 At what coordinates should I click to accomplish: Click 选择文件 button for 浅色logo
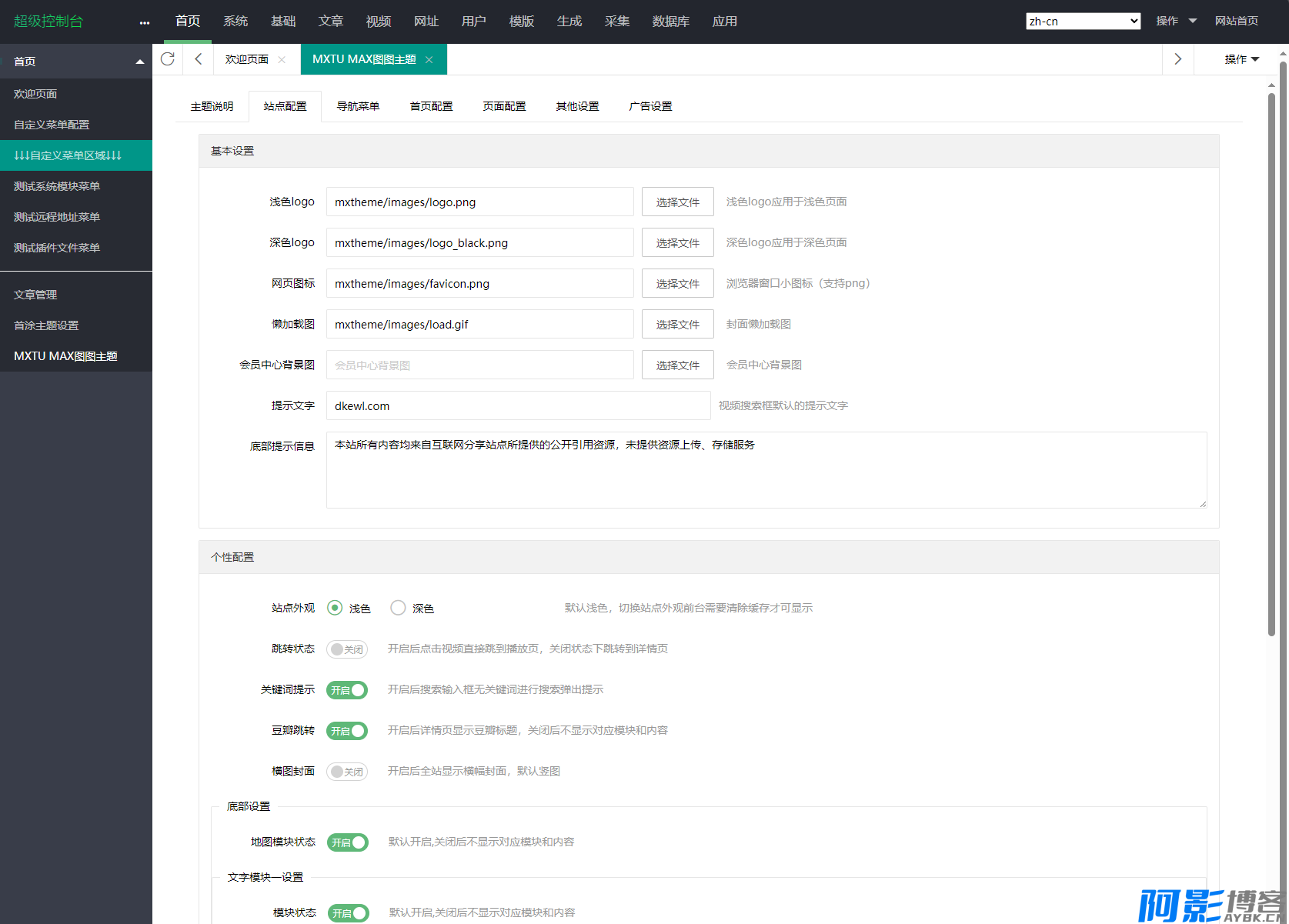[677, 202]
